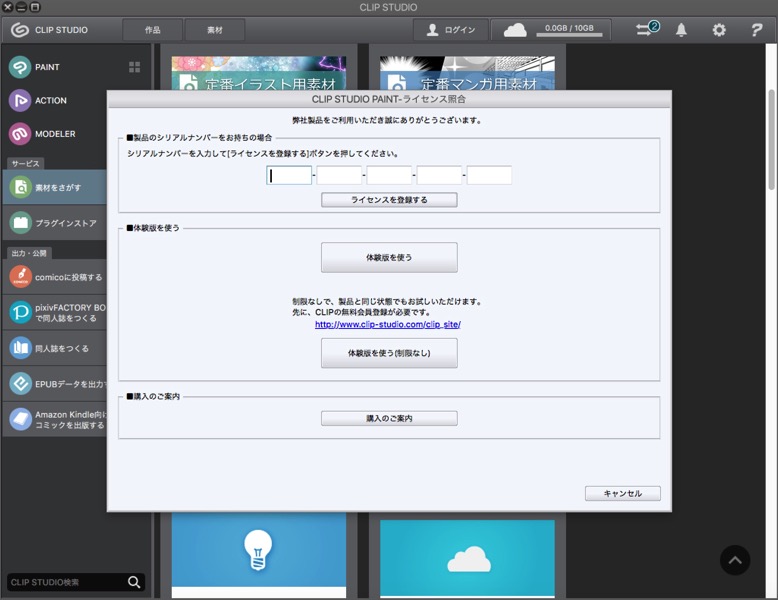The height and width of the screenshot is (600, 778).
Task: Open settings gear icon
Action: (719, 30)
